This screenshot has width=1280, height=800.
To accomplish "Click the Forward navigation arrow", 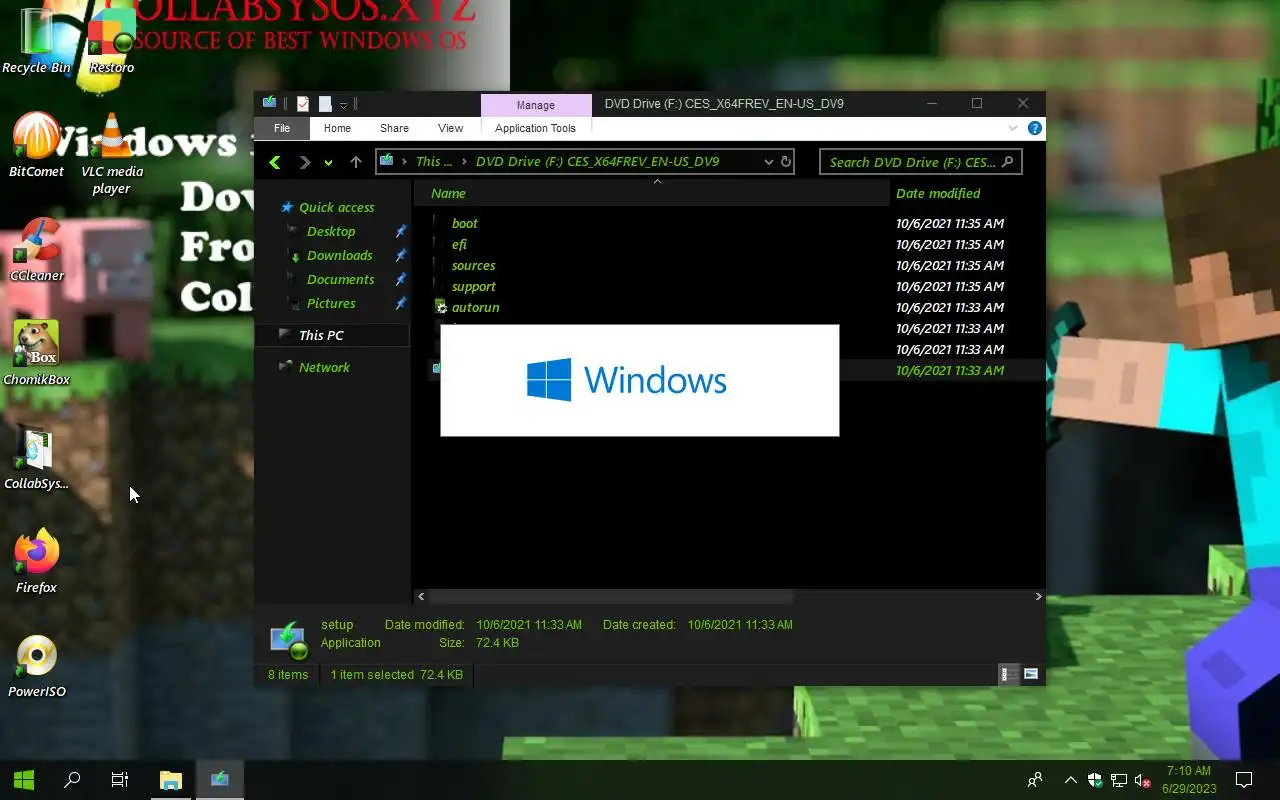I will [x=305, y=162].
